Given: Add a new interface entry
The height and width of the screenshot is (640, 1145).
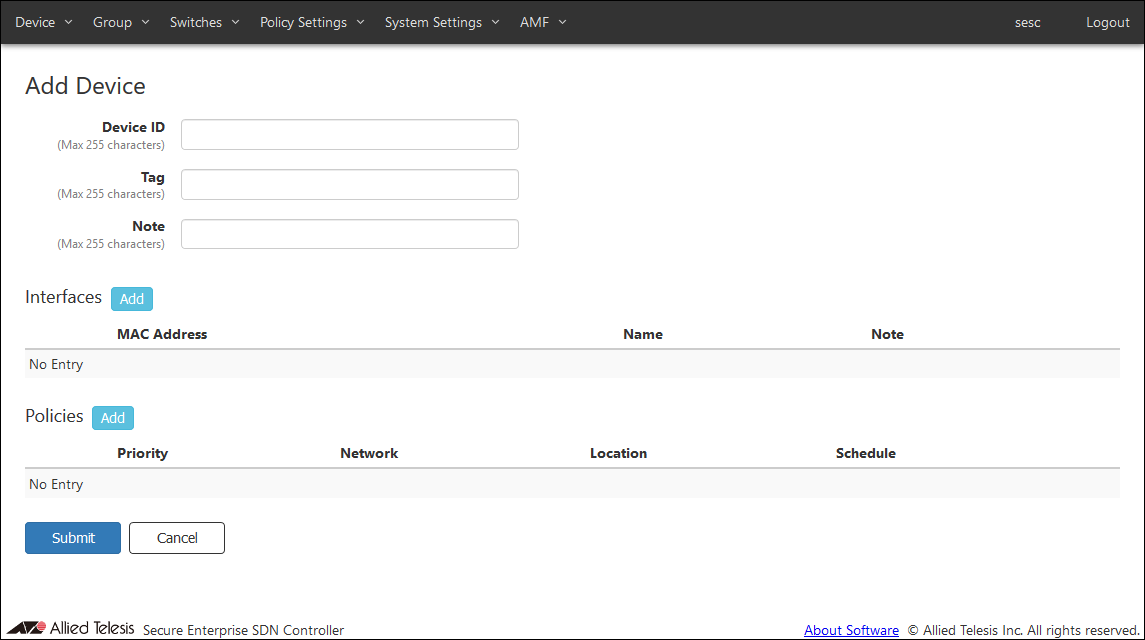Looking at the screenshot, I should [x=132, y=298].
